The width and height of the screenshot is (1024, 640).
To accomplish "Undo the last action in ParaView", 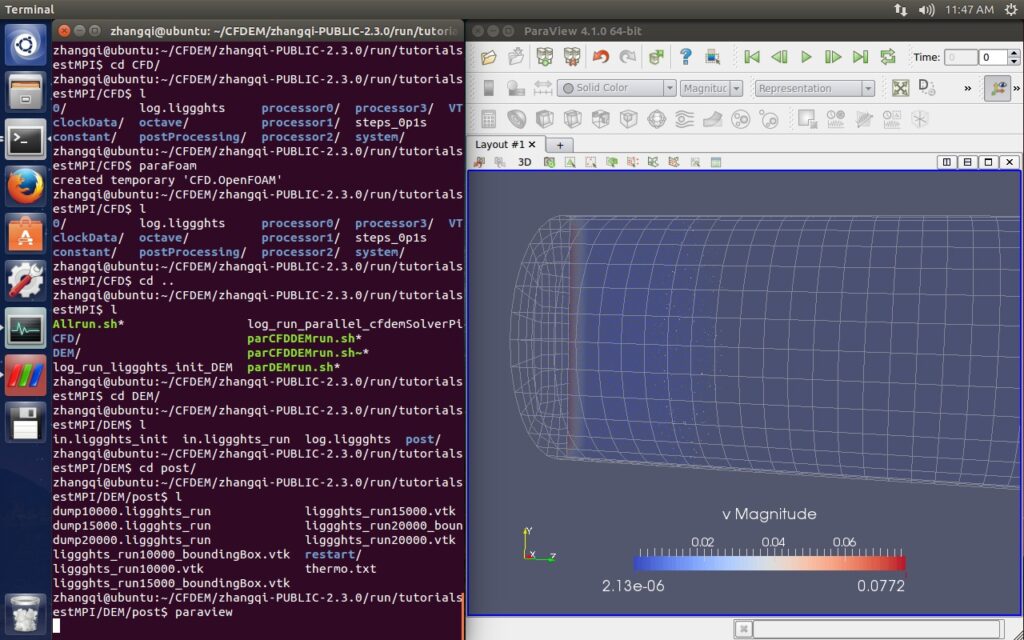I will tap(602, 57).
